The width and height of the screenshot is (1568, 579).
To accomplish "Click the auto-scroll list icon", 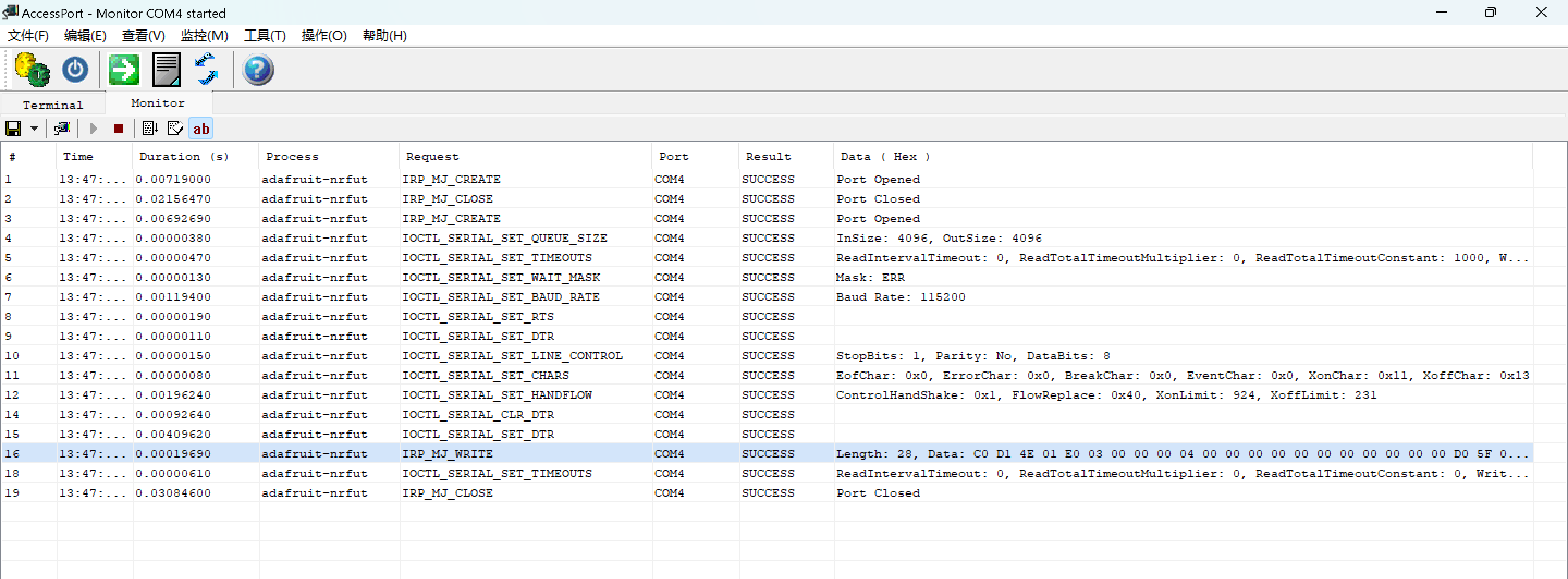I will point(150,129).
